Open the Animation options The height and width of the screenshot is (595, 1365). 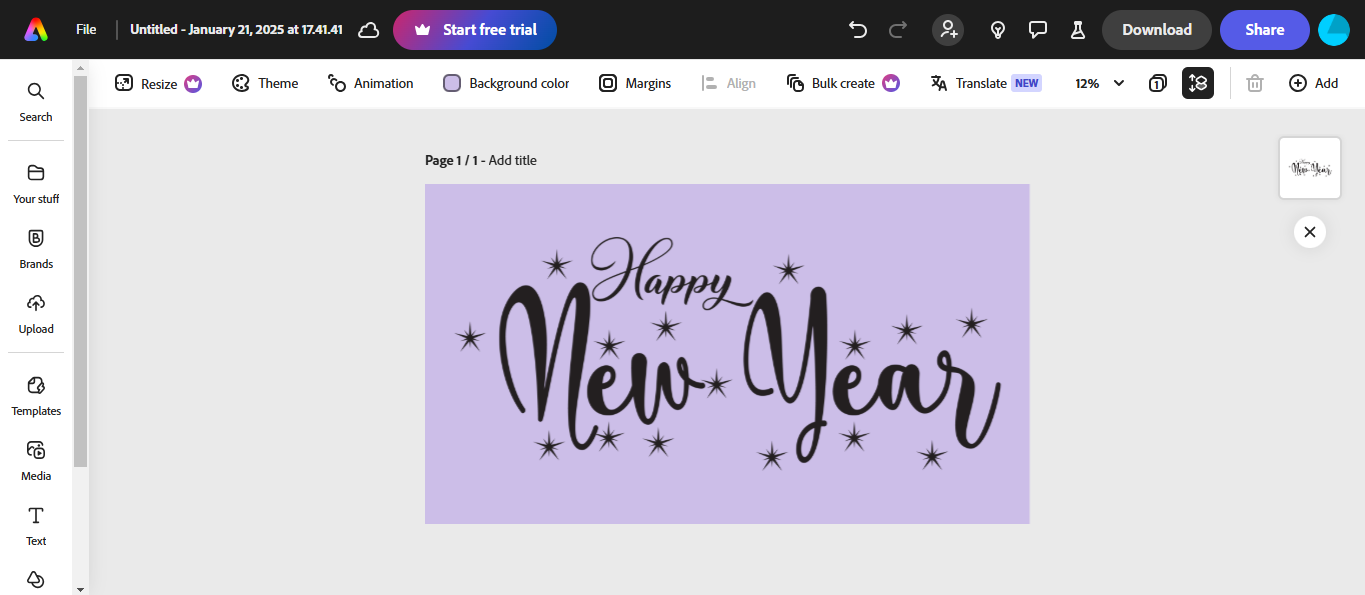click(x=370, y=83)
